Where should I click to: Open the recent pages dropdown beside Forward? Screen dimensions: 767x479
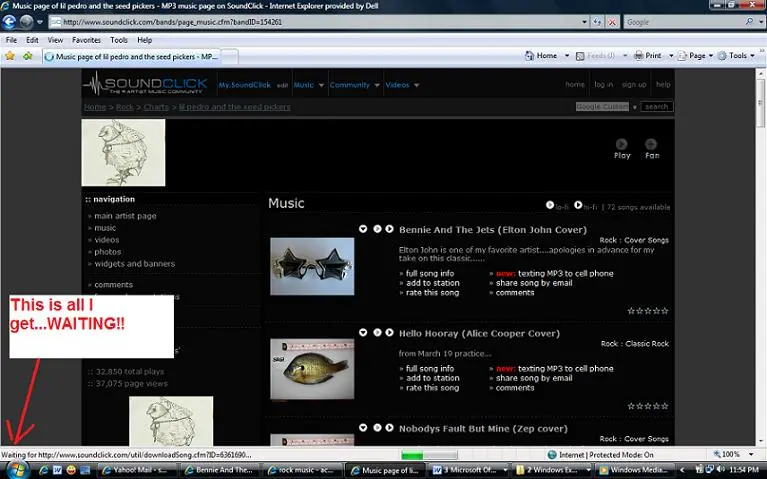coord(40,22)
